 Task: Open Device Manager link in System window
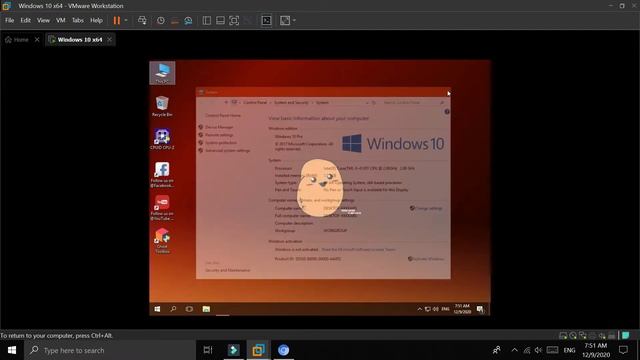pyautogui.click(x=219, y=127)
